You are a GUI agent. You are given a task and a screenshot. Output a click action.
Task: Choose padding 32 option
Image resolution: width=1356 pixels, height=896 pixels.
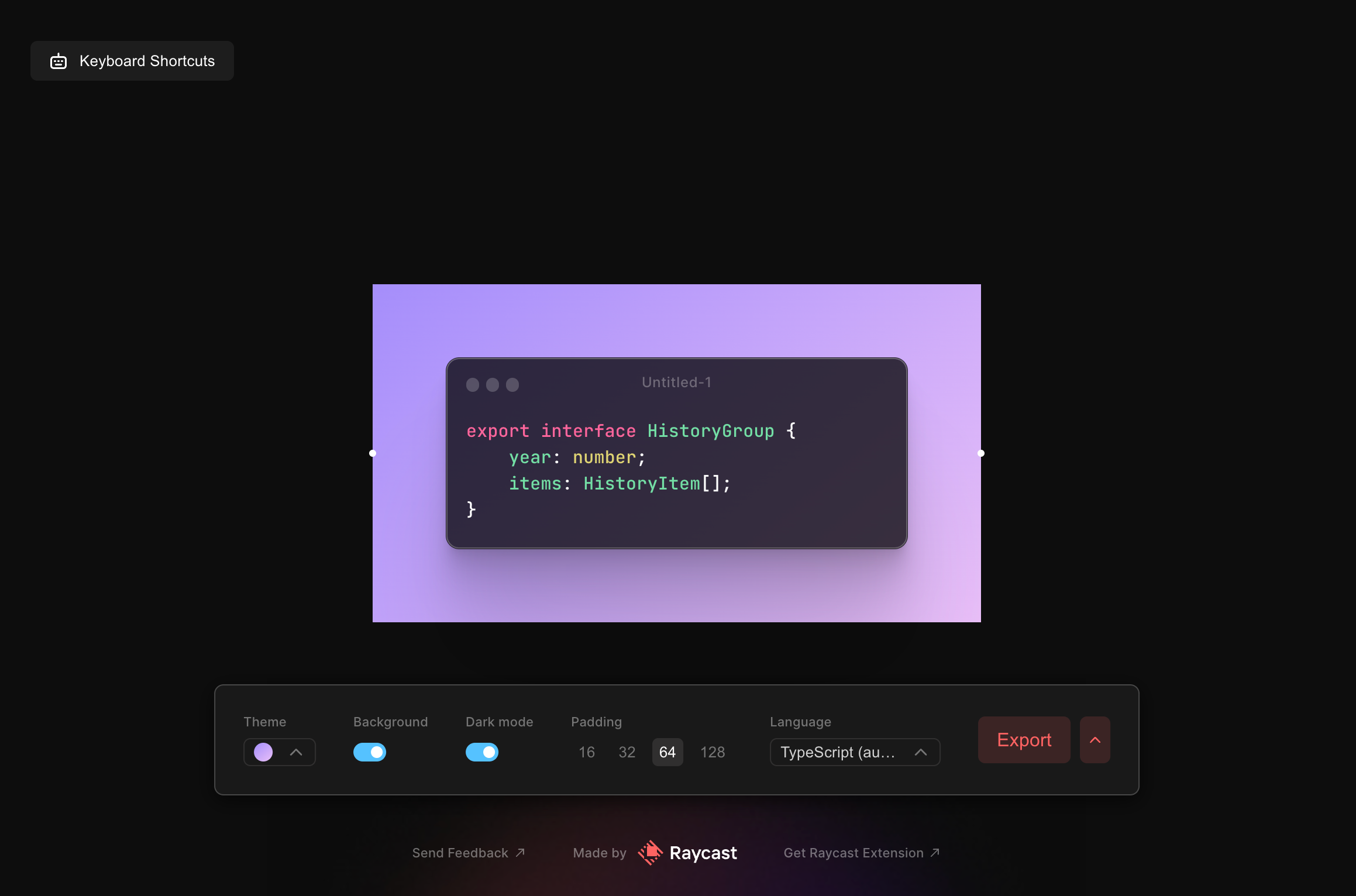pyautogui.click(x=627, y=752)
